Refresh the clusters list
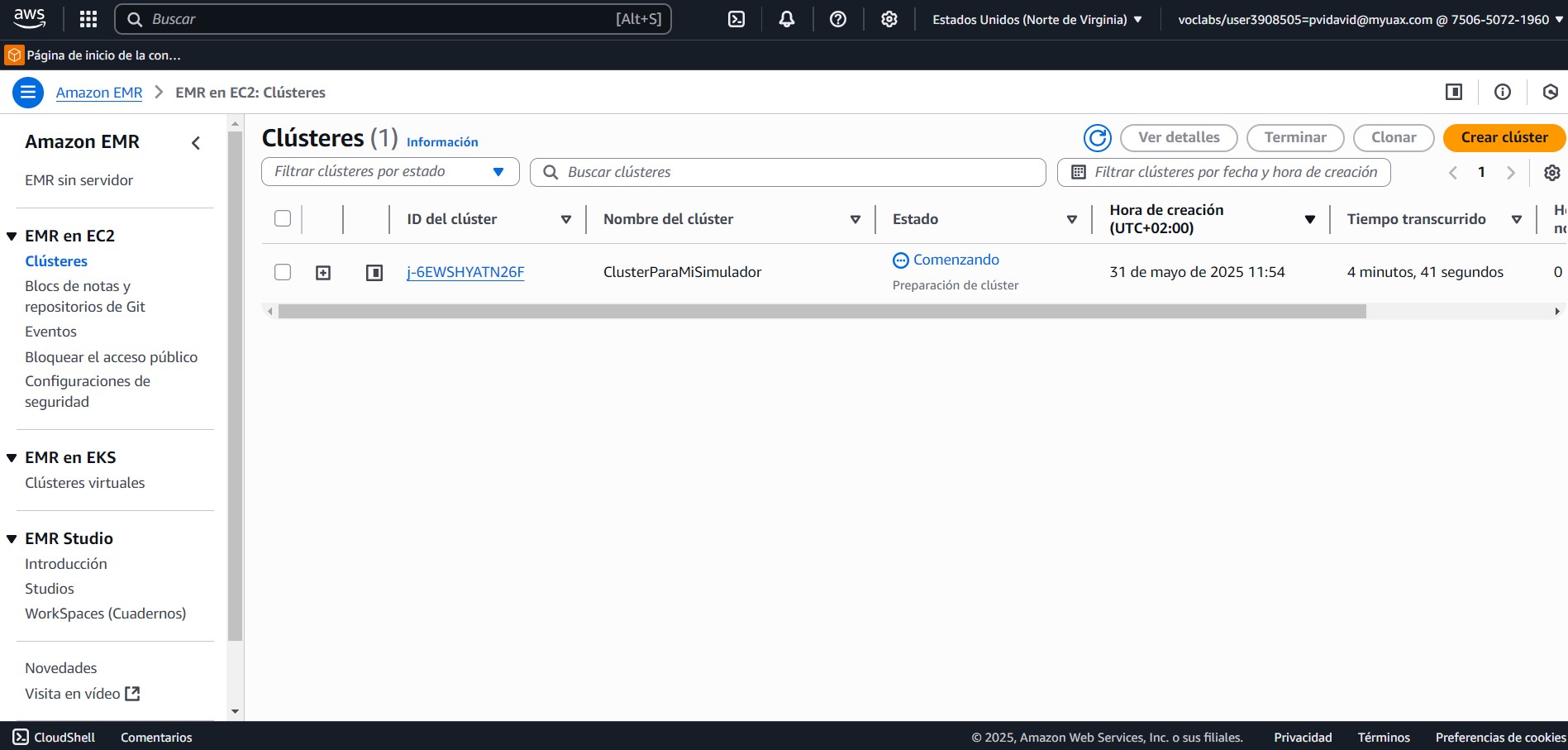The height and width of the screenshot is (750, 1568). [x=1098, y=138]
